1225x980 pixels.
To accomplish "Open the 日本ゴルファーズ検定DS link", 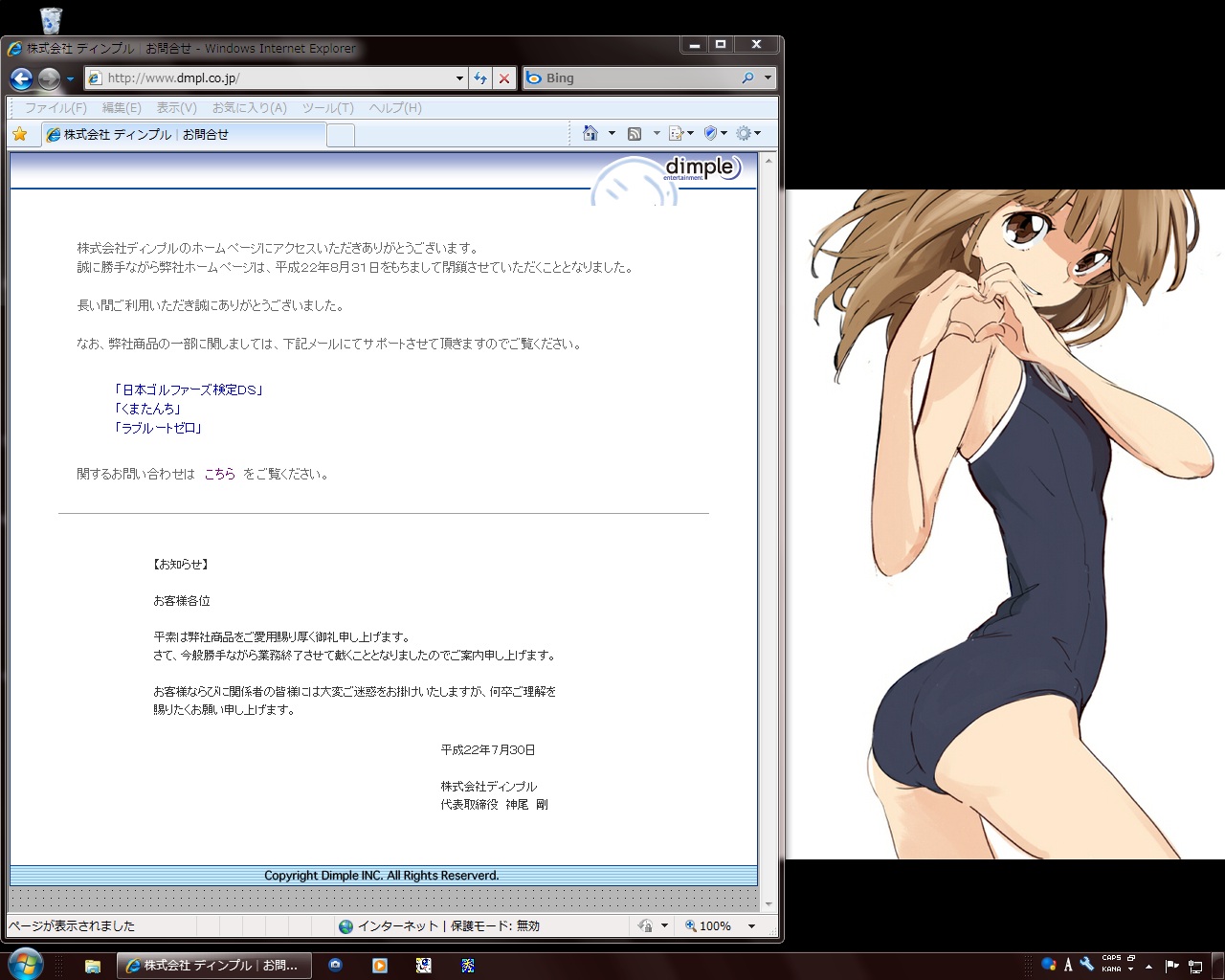I will coord(188,390).
